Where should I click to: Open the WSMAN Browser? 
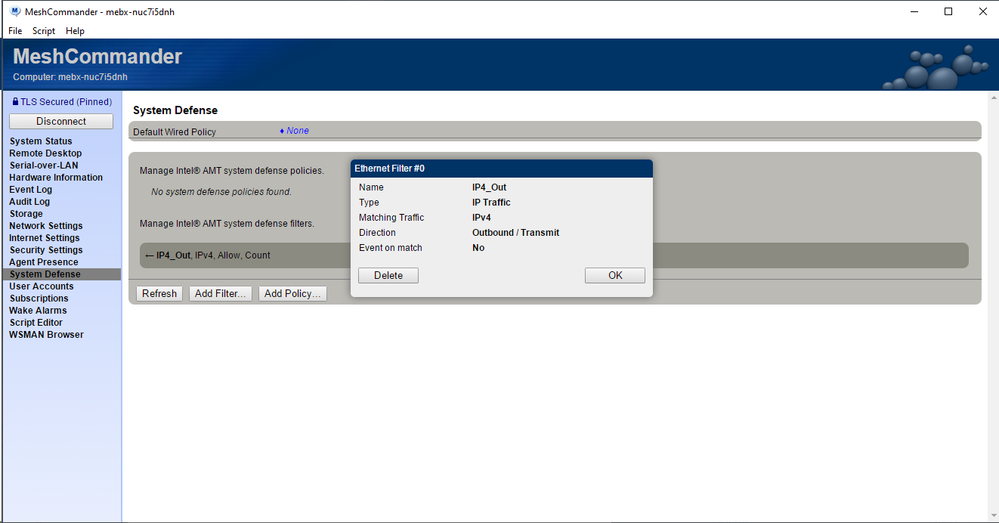pos(46,335)
